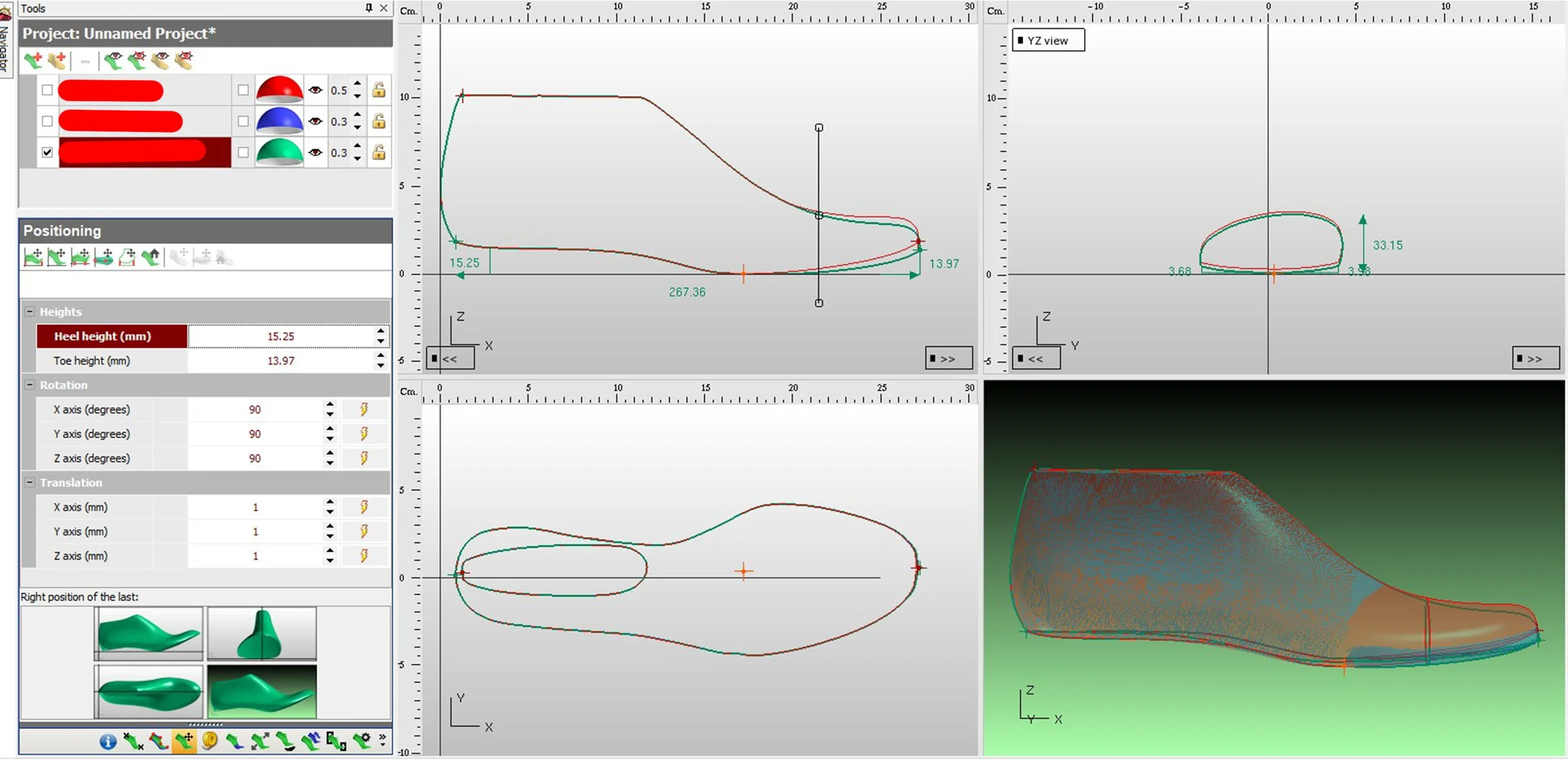The width and height of the screenshot is (1568, 760).
Task: Open the Navigator side tab
Action: 5,44
